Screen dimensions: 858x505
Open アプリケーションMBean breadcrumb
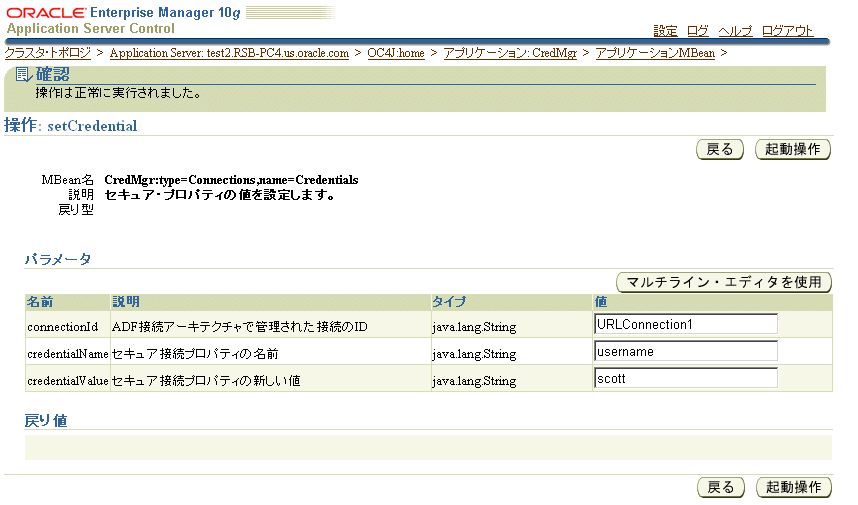tap(655, 53)
